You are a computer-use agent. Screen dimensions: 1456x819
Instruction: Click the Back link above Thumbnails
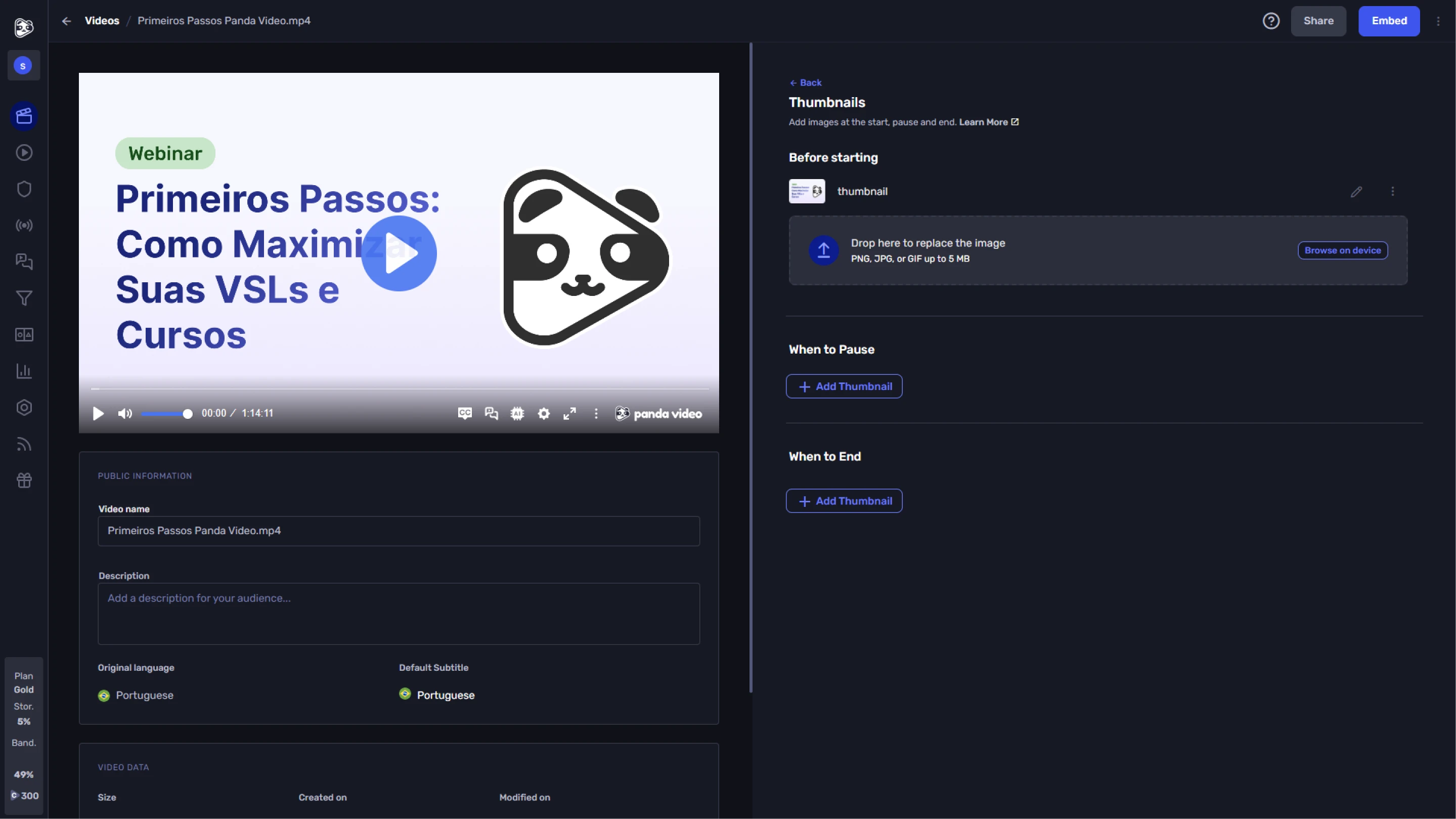[x=806, y=82]
